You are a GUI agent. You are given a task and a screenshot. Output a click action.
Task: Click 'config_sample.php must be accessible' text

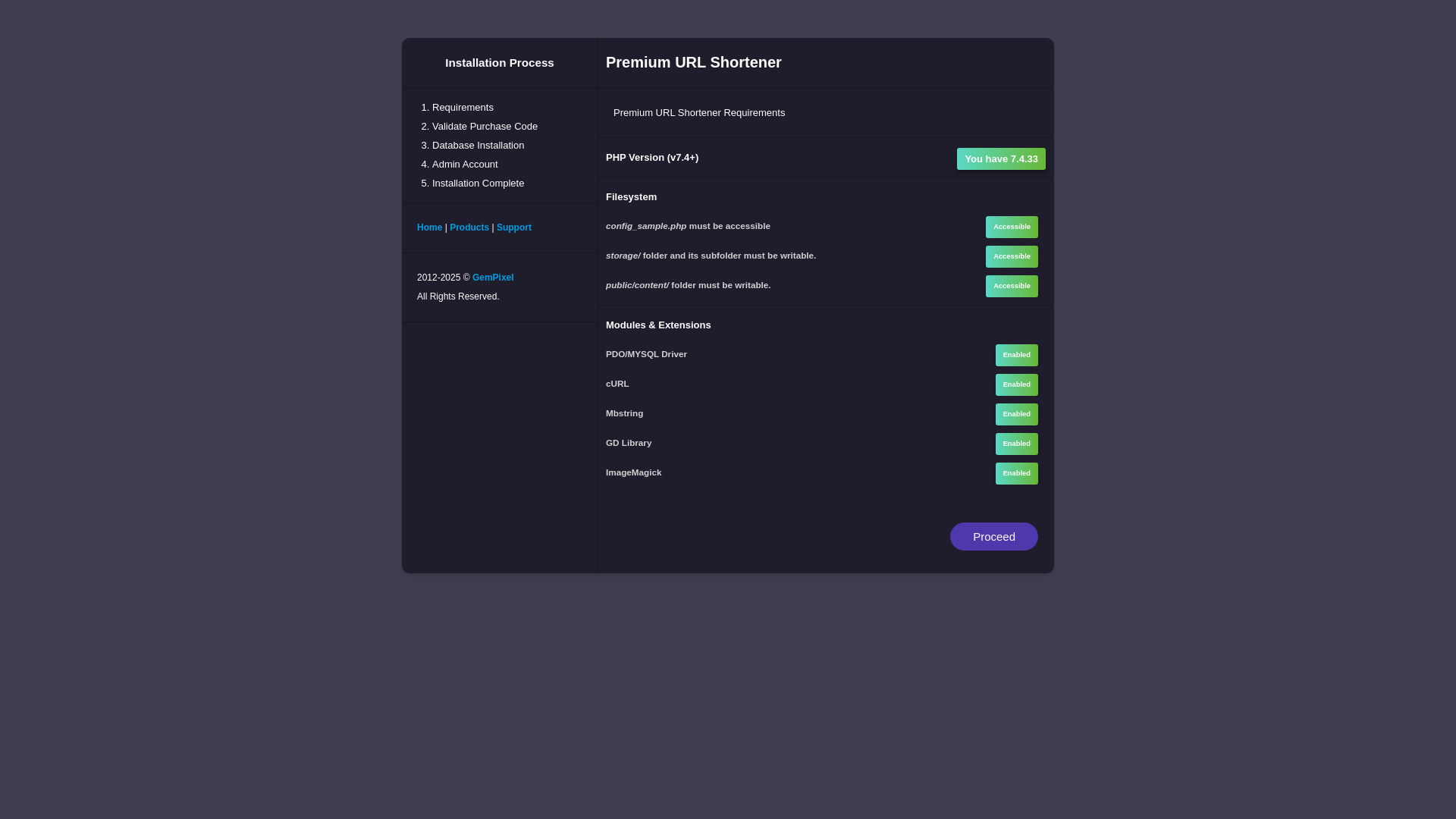(x=688, y=226)
